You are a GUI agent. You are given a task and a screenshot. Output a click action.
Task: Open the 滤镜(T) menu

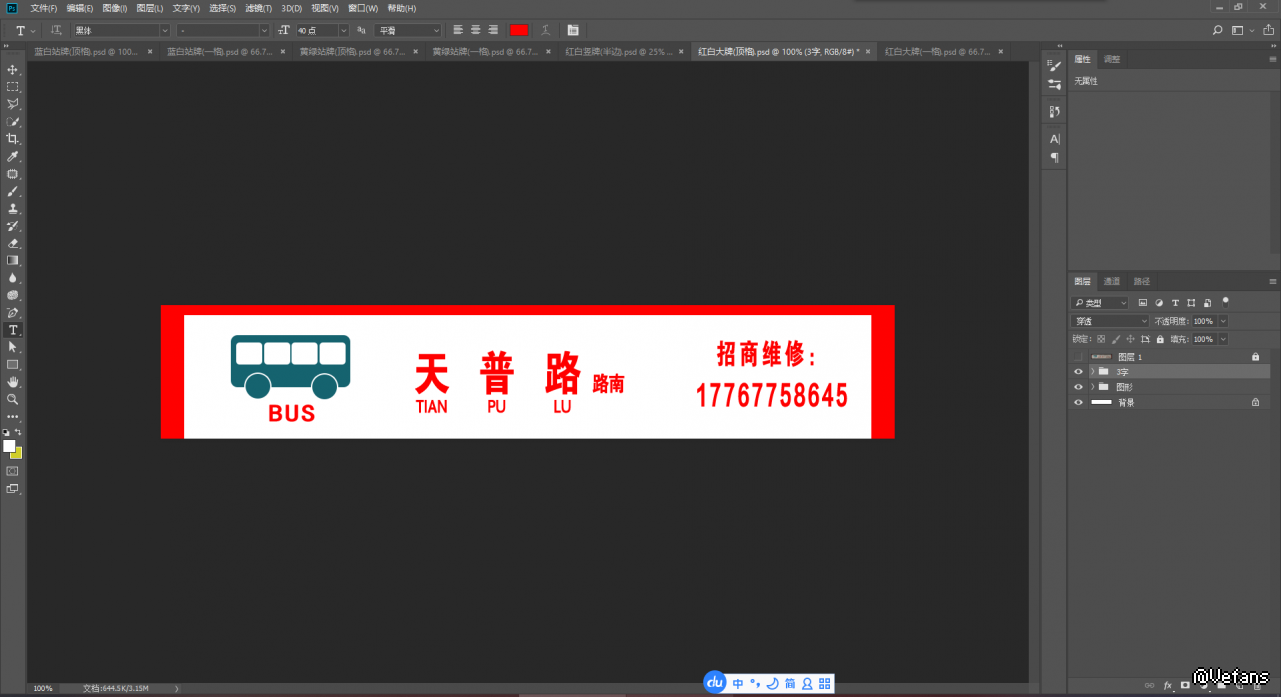click(x=259, y=8)
